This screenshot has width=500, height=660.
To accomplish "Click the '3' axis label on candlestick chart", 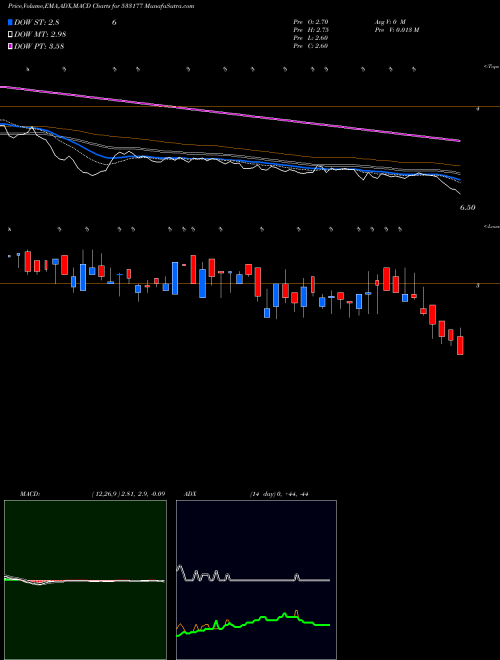I will click(x=478, y=286).
